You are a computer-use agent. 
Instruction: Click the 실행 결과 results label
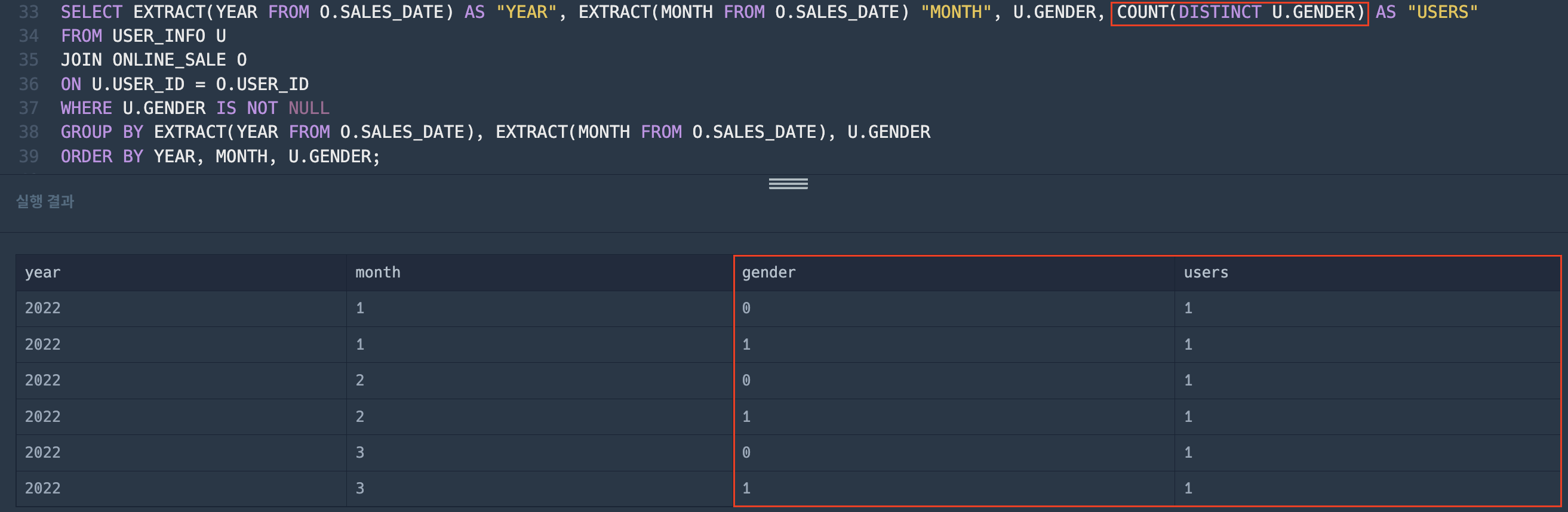[x=45, y=201]
